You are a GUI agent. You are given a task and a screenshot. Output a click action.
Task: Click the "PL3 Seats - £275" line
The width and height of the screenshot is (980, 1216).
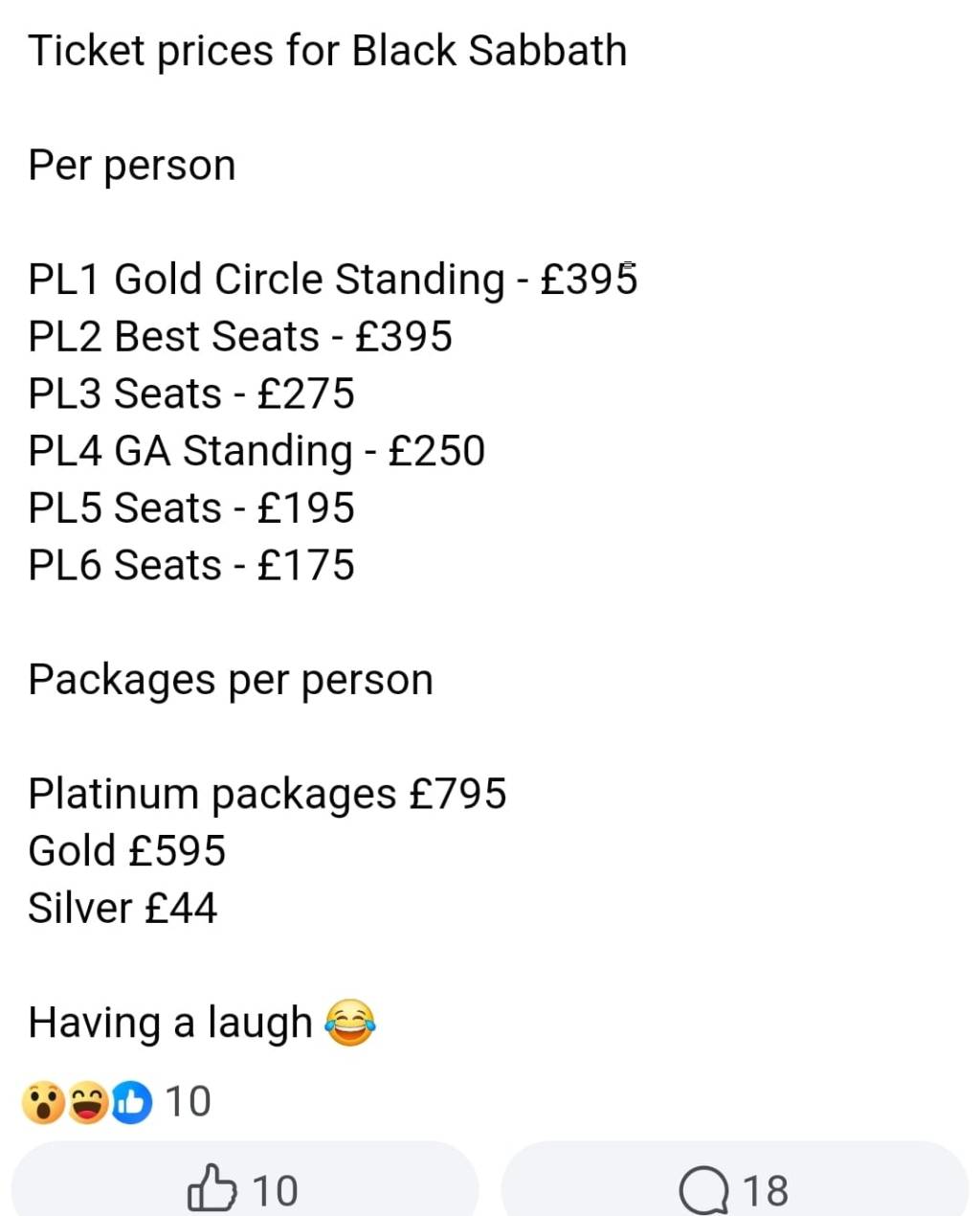[x=191, y=394]
